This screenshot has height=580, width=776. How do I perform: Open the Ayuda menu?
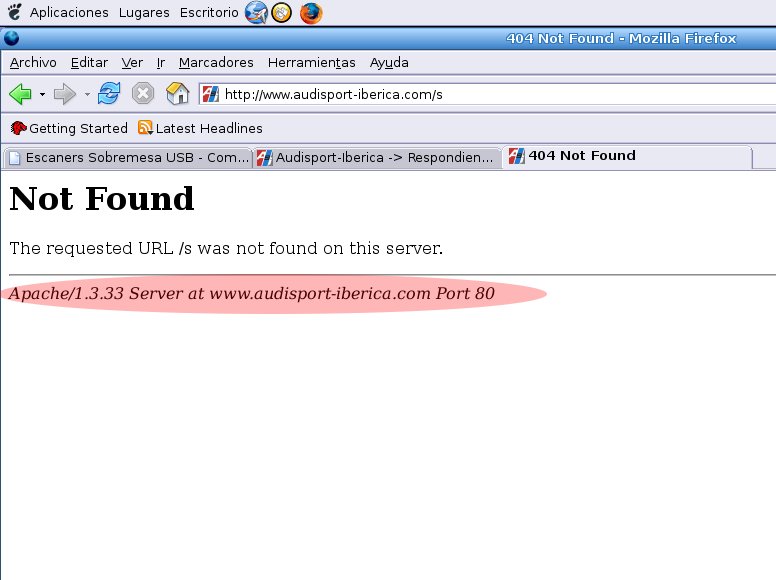pos(389,63)
